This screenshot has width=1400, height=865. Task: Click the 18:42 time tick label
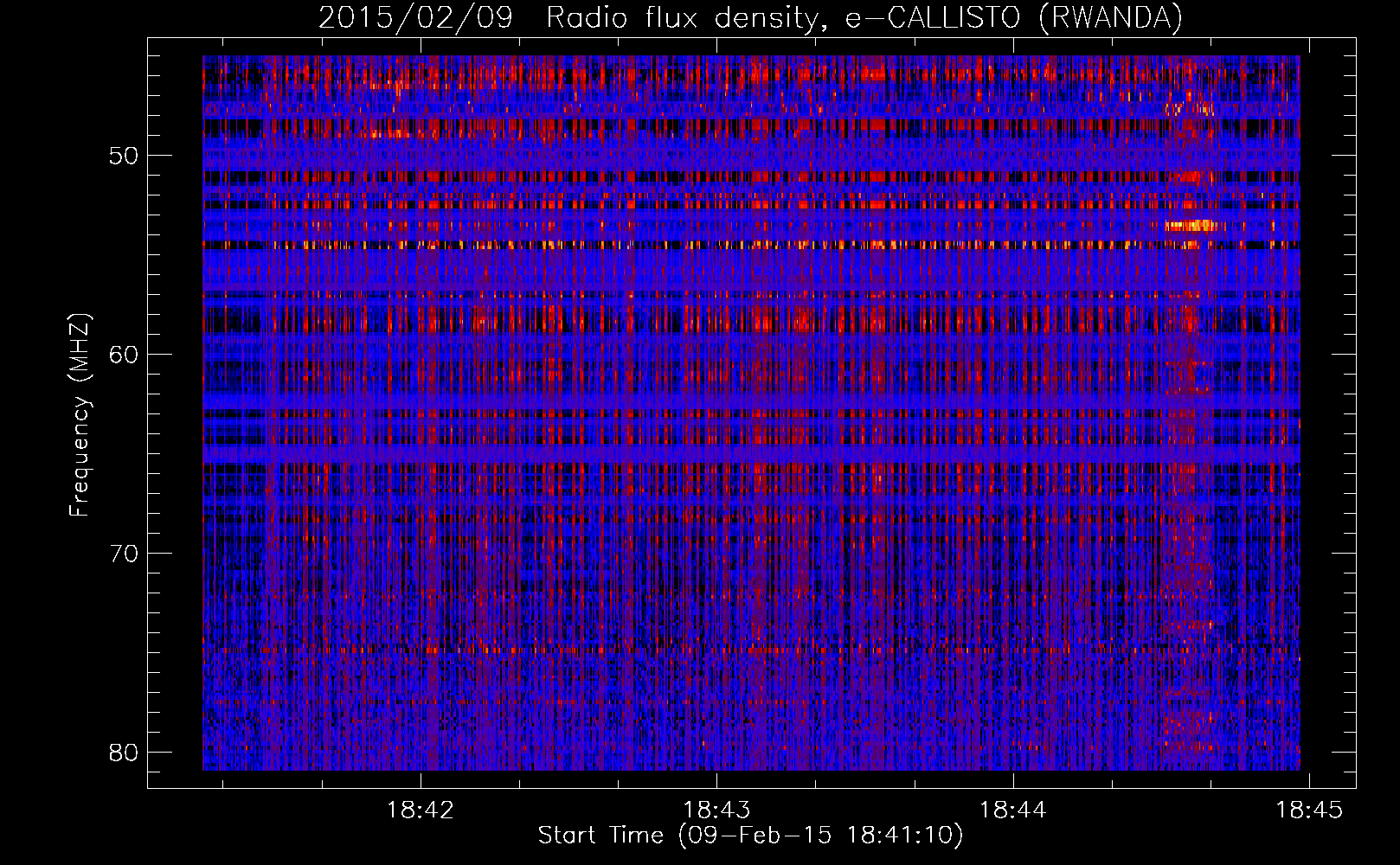(x=420, y=811)
